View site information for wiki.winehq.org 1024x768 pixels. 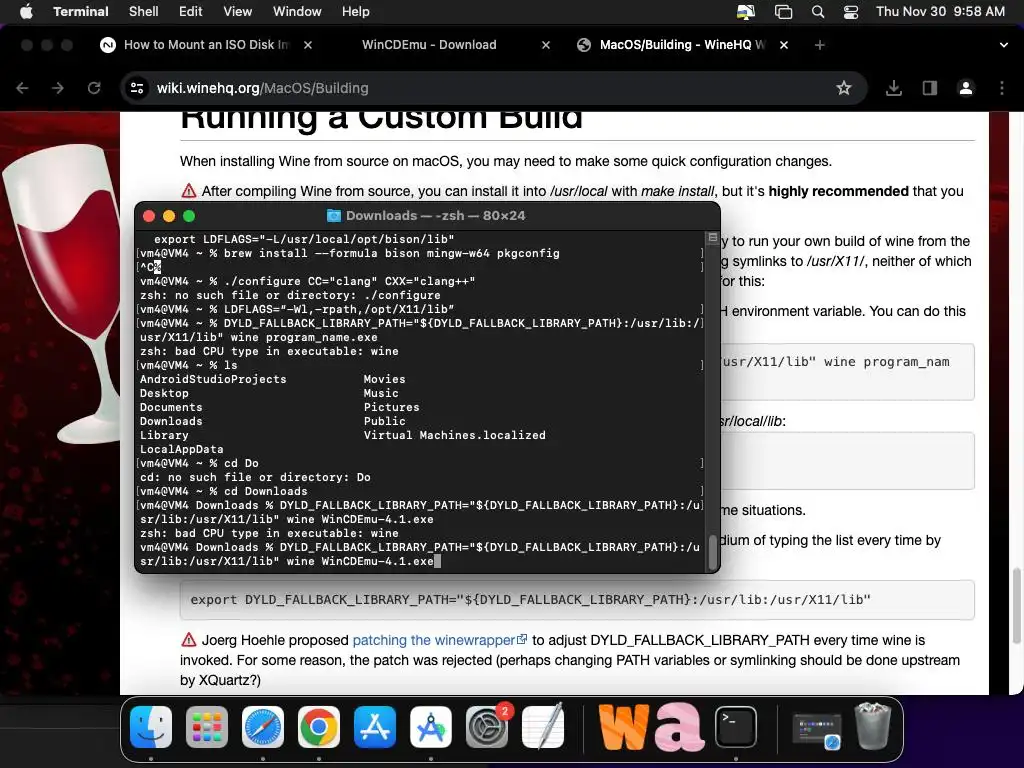tap(136, 88)
